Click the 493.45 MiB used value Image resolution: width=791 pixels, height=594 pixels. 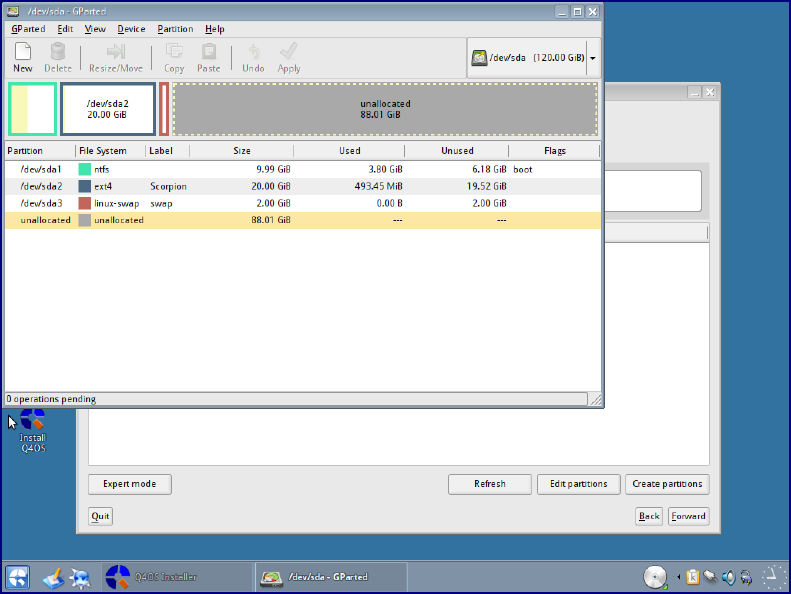(378, 186)
